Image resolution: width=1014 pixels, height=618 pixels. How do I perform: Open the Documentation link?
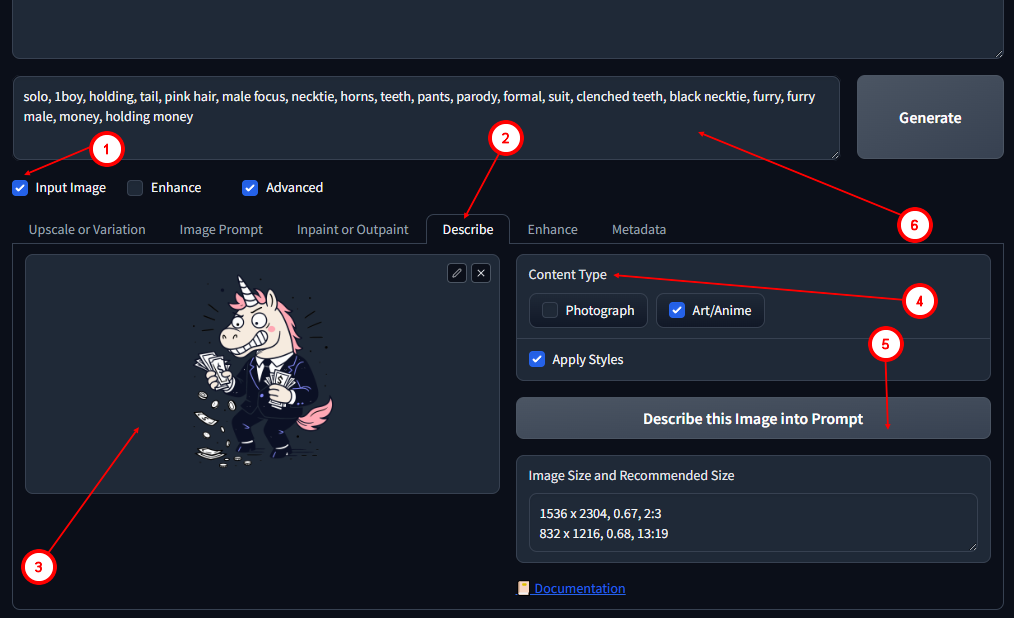click(579, 588)
